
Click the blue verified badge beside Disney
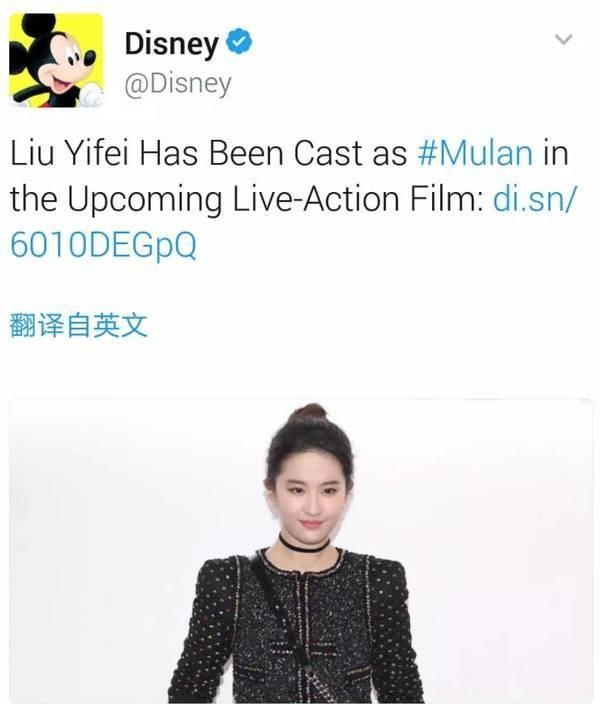(x=238, y=41)
